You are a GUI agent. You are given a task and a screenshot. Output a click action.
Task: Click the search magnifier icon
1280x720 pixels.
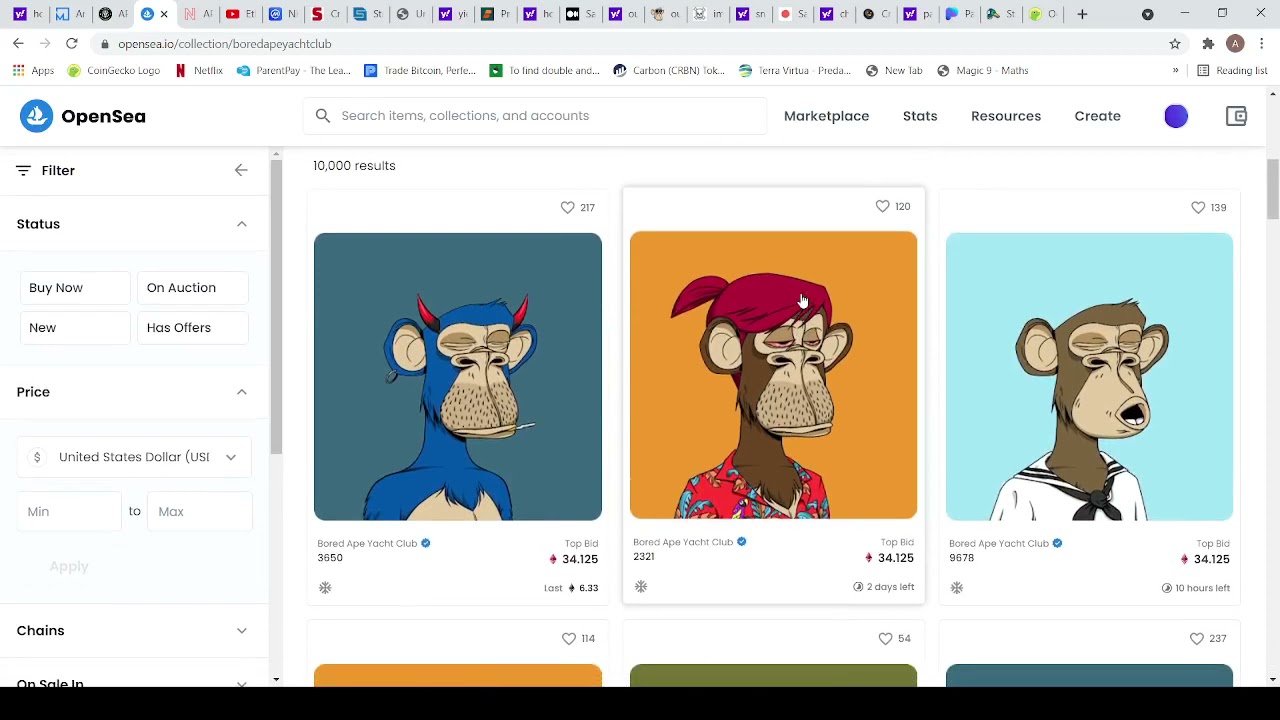pos(323,116)
